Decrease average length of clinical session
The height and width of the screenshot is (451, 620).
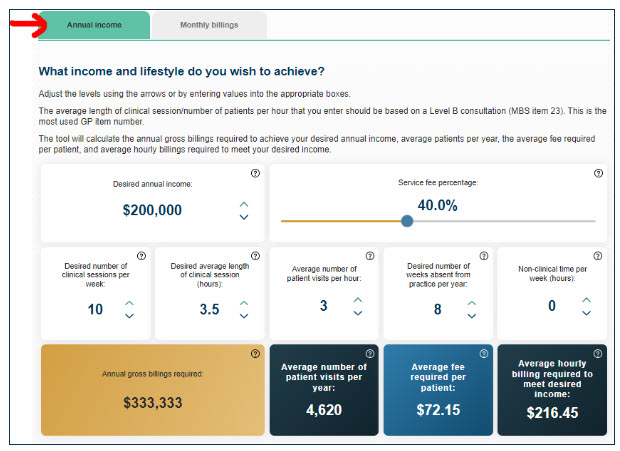pos(244,315)
